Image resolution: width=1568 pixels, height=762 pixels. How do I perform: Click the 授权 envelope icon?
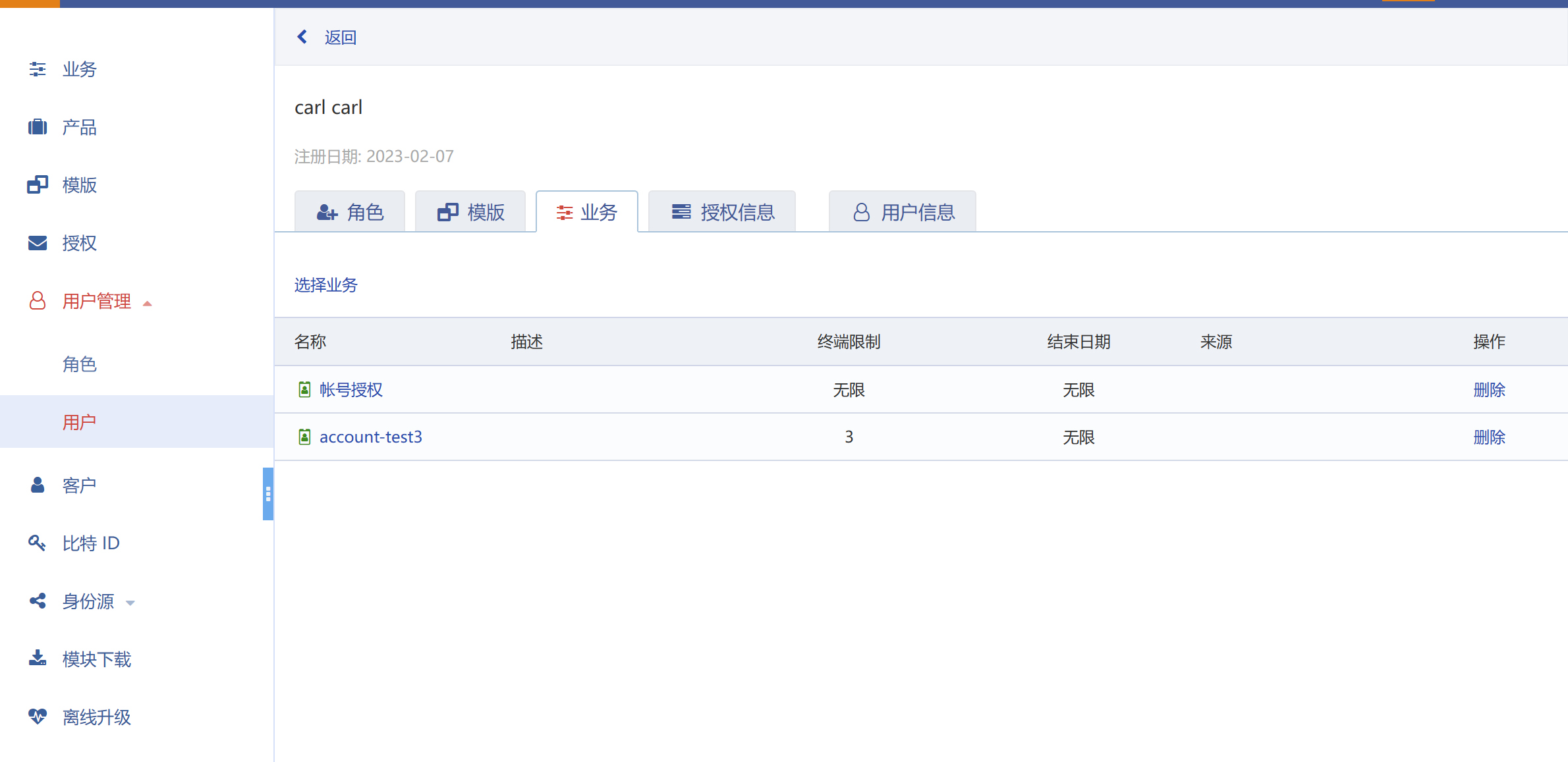click(38, 243)
